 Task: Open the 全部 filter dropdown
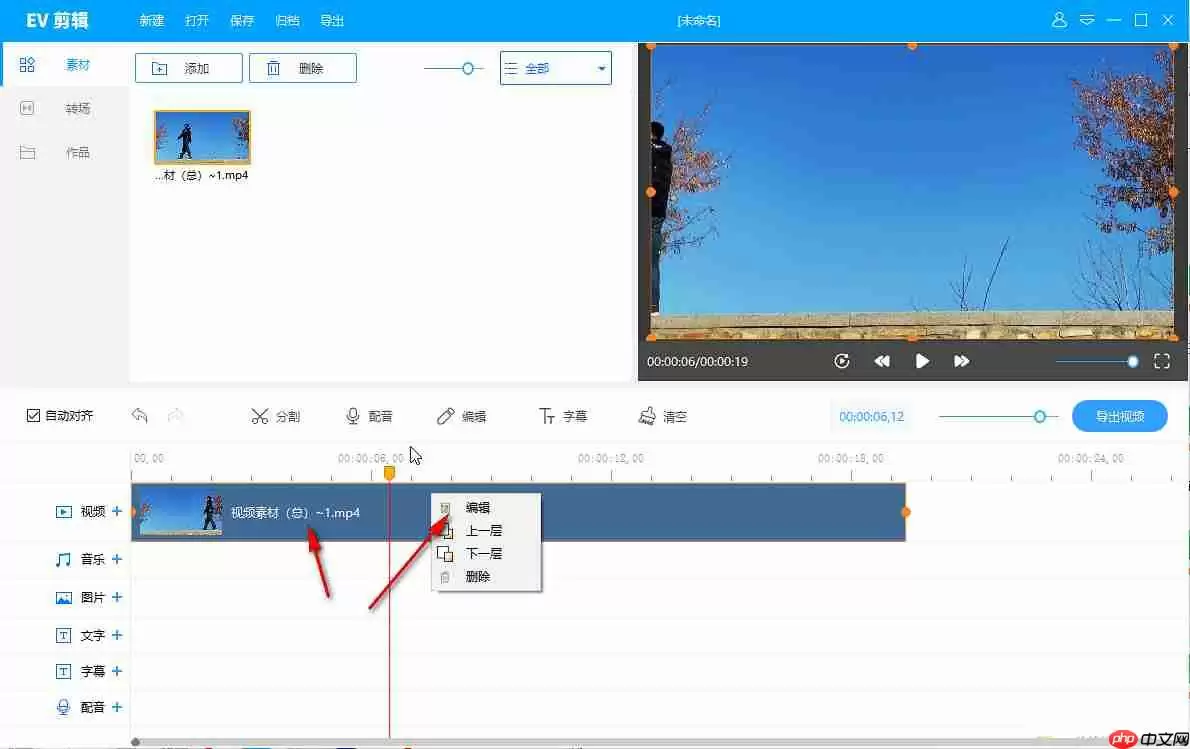click(x=555, y=67)
